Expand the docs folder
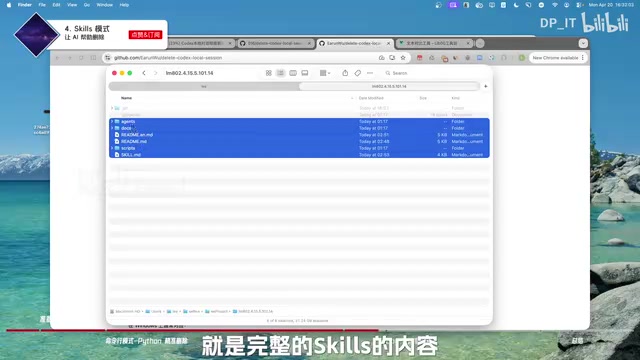The width and height of the screenshot is (640, 360). click(x=112, y=128)
